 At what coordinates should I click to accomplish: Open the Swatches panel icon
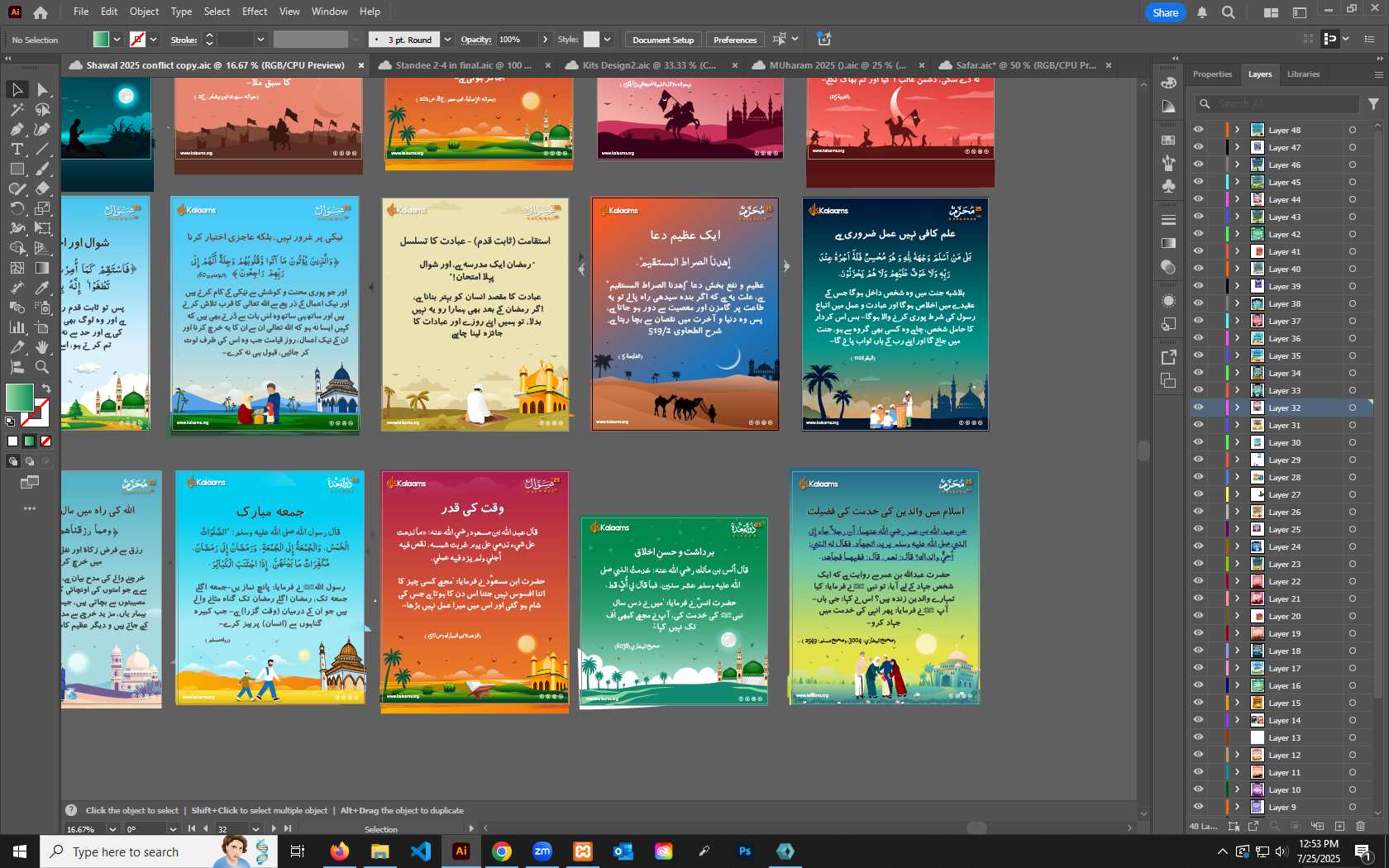pyautogui.click(x=1168, y=141)
